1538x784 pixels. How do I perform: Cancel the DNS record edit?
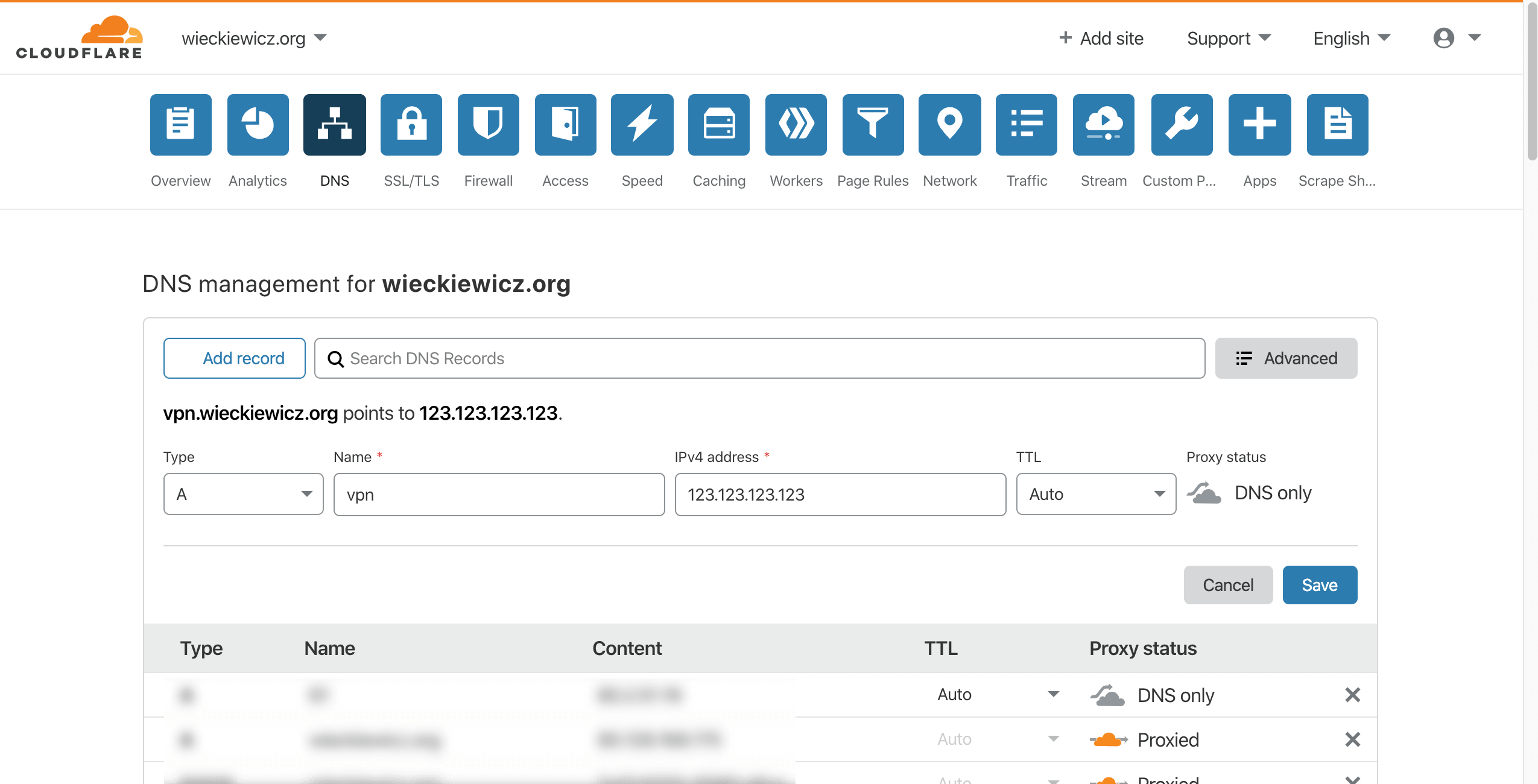point(1228,585)
